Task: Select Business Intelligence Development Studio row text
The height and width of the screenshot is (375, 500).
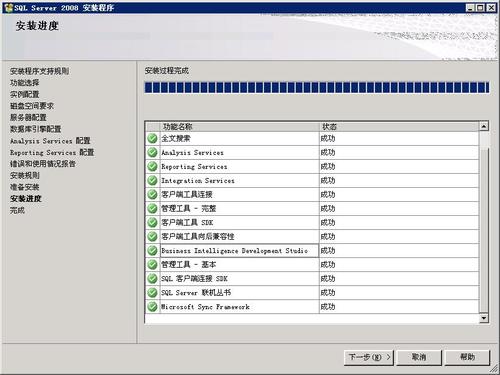Action: (235, 251)
